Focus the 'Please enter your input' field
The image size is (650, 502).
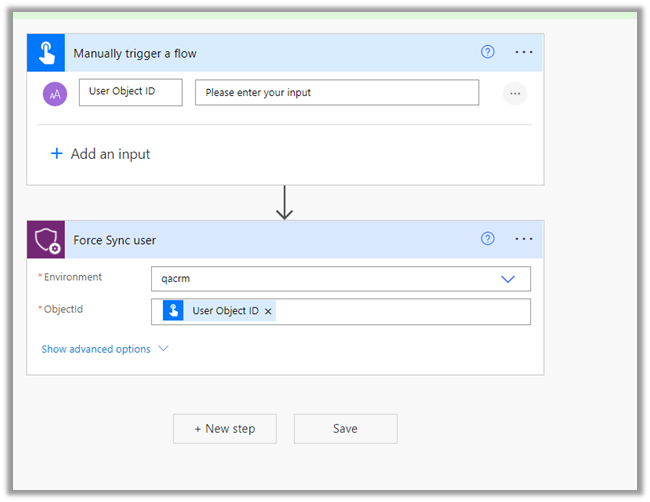[336, 93]
